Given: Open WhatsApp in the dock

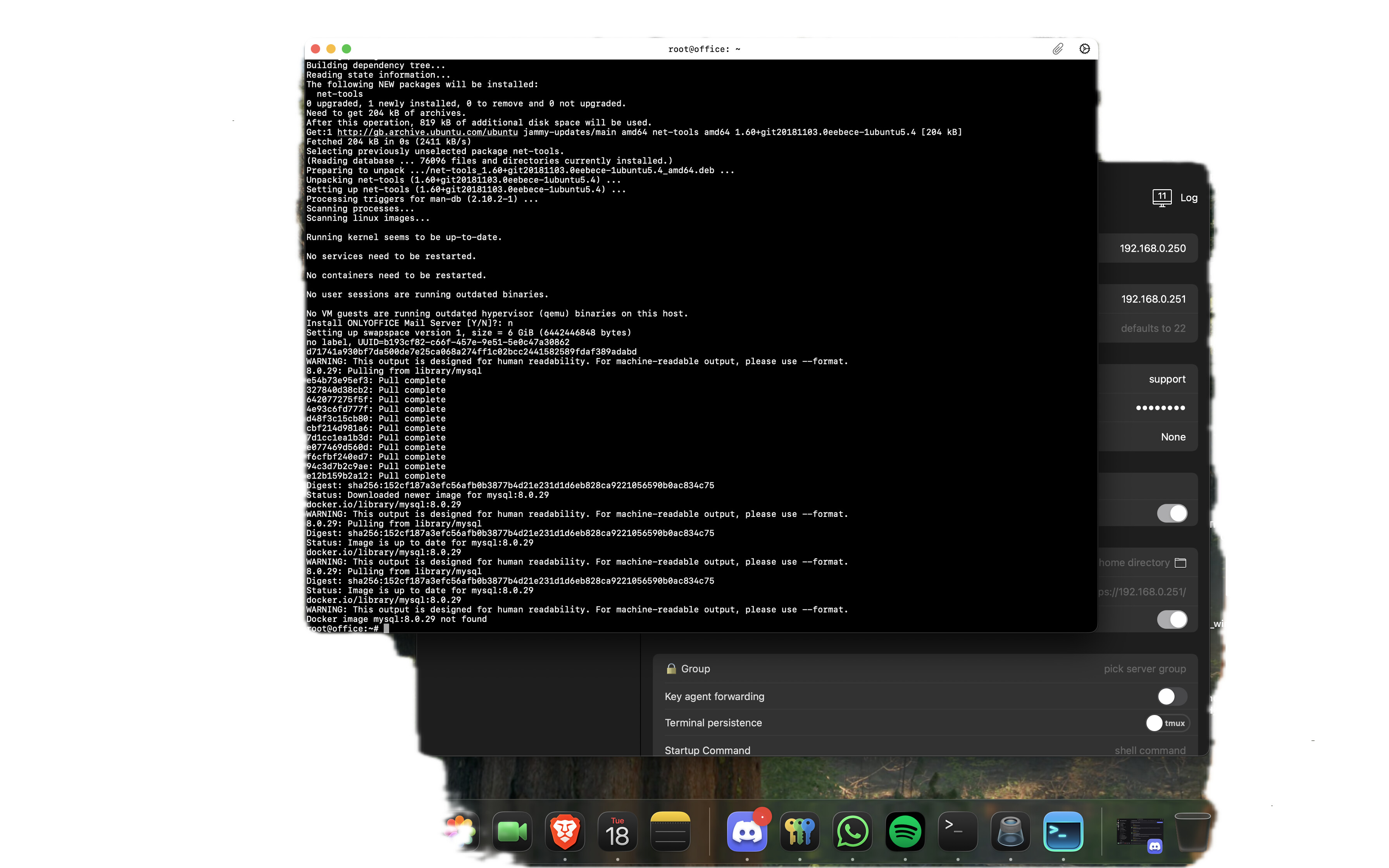Looking at the screenshot, I should click(852, 832).
